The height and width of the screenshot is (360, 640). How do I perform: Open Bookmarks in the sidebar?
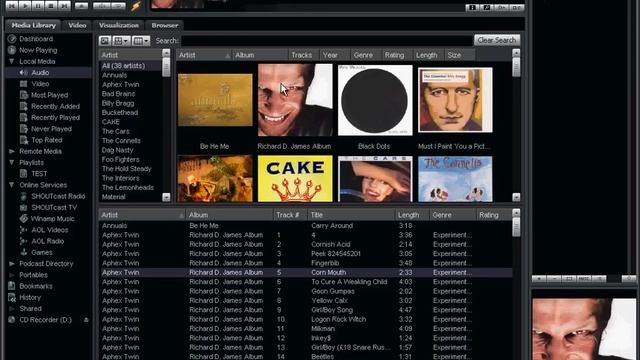36,286
